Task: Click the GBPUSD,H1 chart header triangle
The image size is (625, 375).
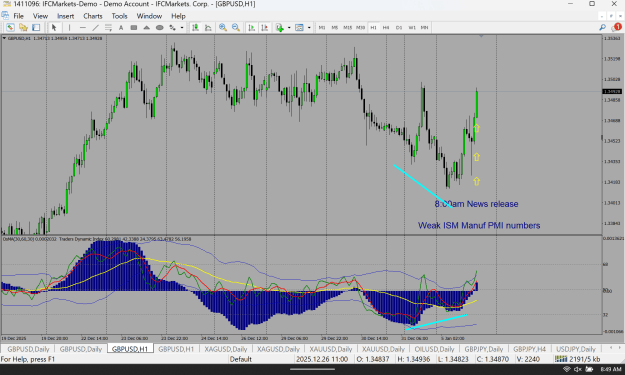Action: coord(4,38)
